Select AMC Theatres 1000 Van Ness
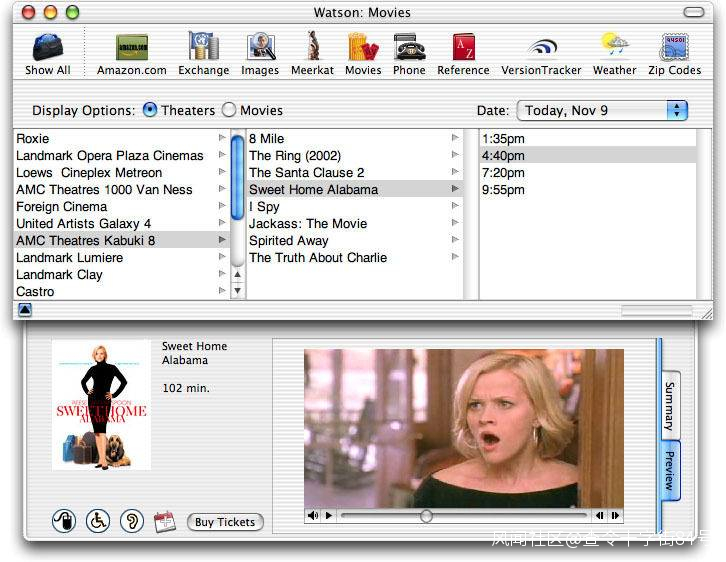Viewport: 726px width, 562px height. [121, 189]
